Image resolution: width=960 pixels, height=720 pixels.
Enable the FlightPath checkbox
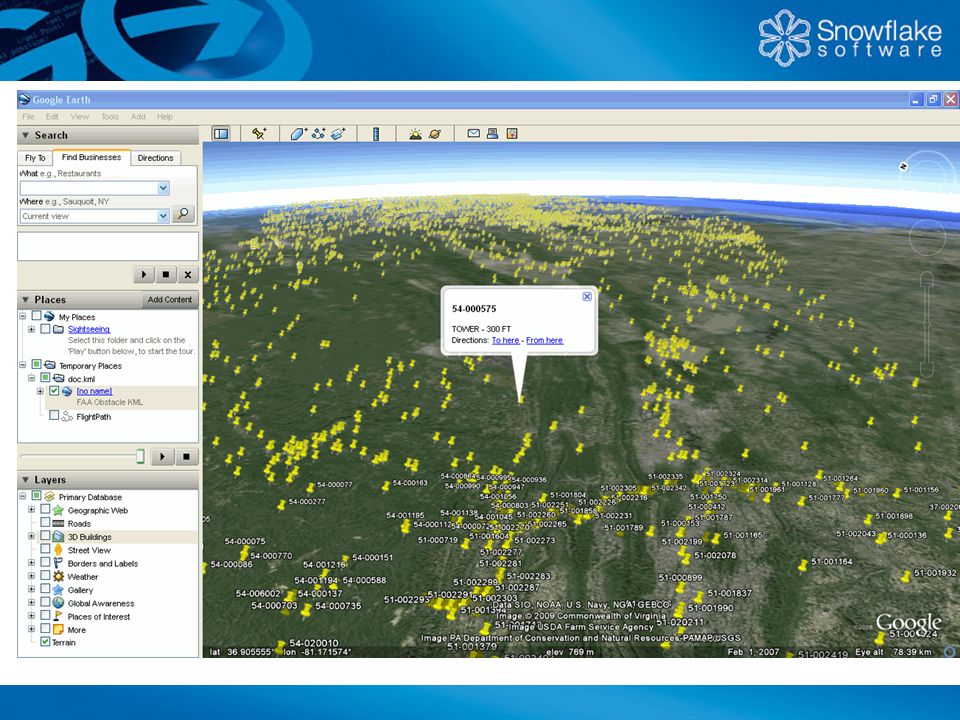point(54,416)
